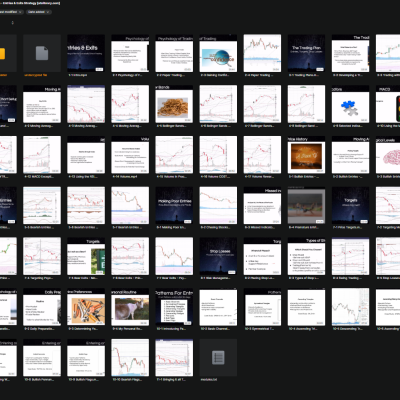Open the gray generic file icon
The width and height of the screenshot is (400, 400).
click(x=42, y=53)
